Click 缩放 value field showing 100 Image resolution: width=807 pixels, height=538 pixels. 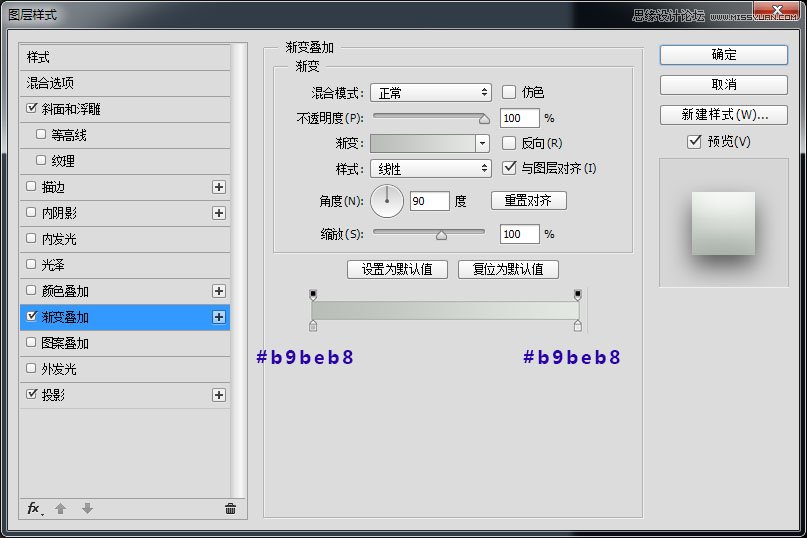pos(519,234)
